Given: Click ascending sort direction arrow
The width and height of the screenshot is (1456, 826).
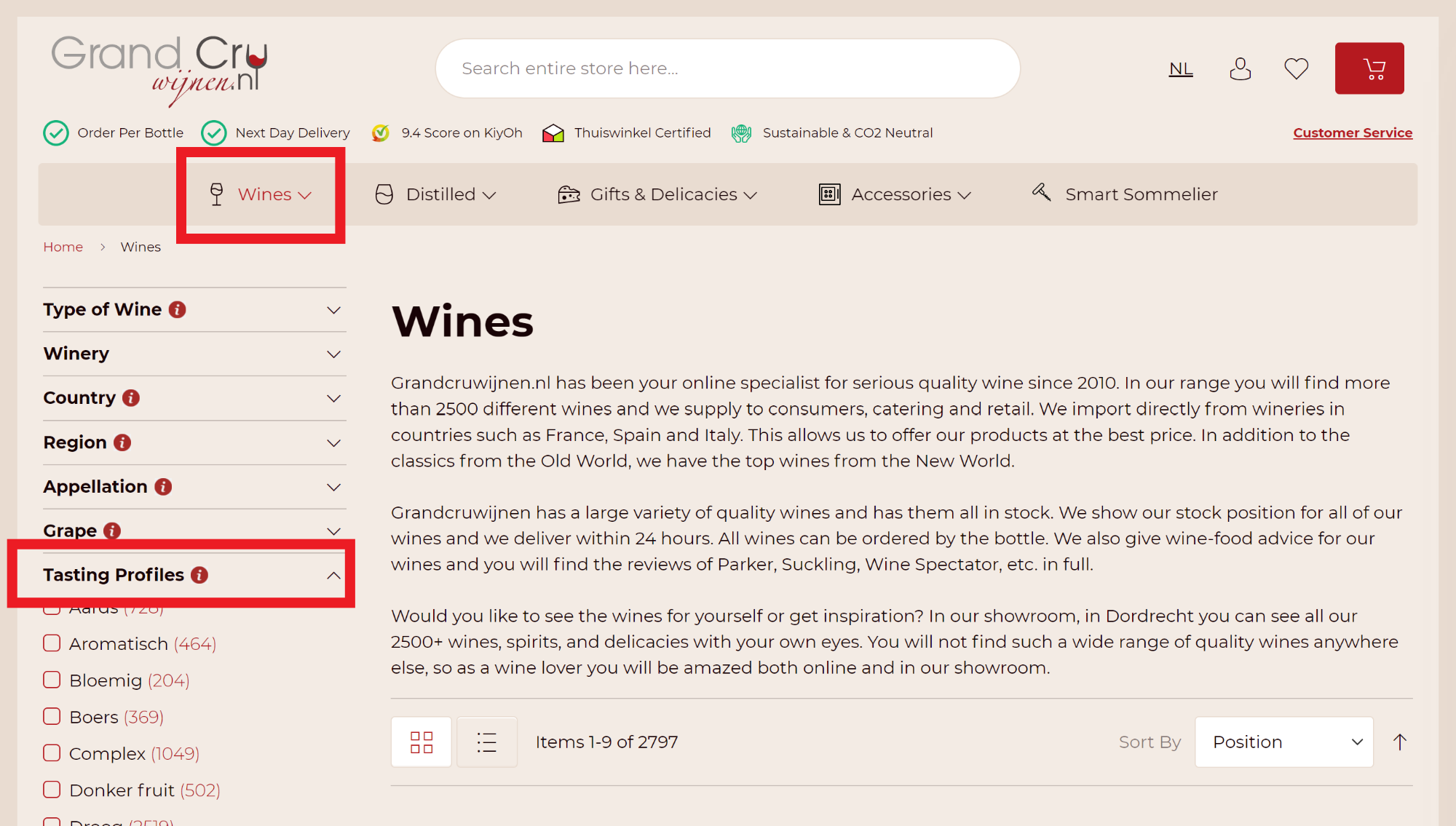Looking at the screenshot, I should 1399,742.
